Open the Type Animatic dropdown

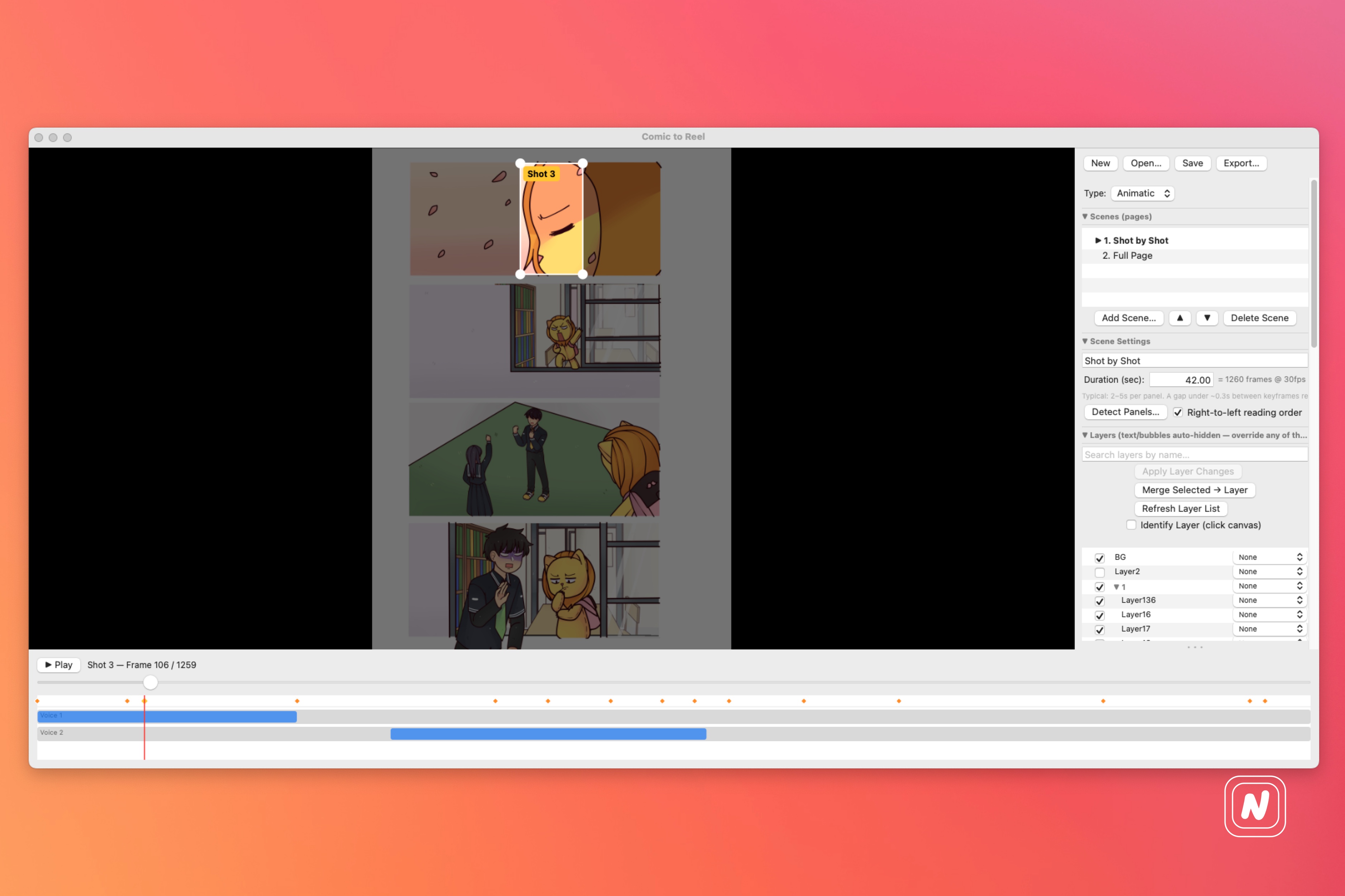(x=1143, y=193)
